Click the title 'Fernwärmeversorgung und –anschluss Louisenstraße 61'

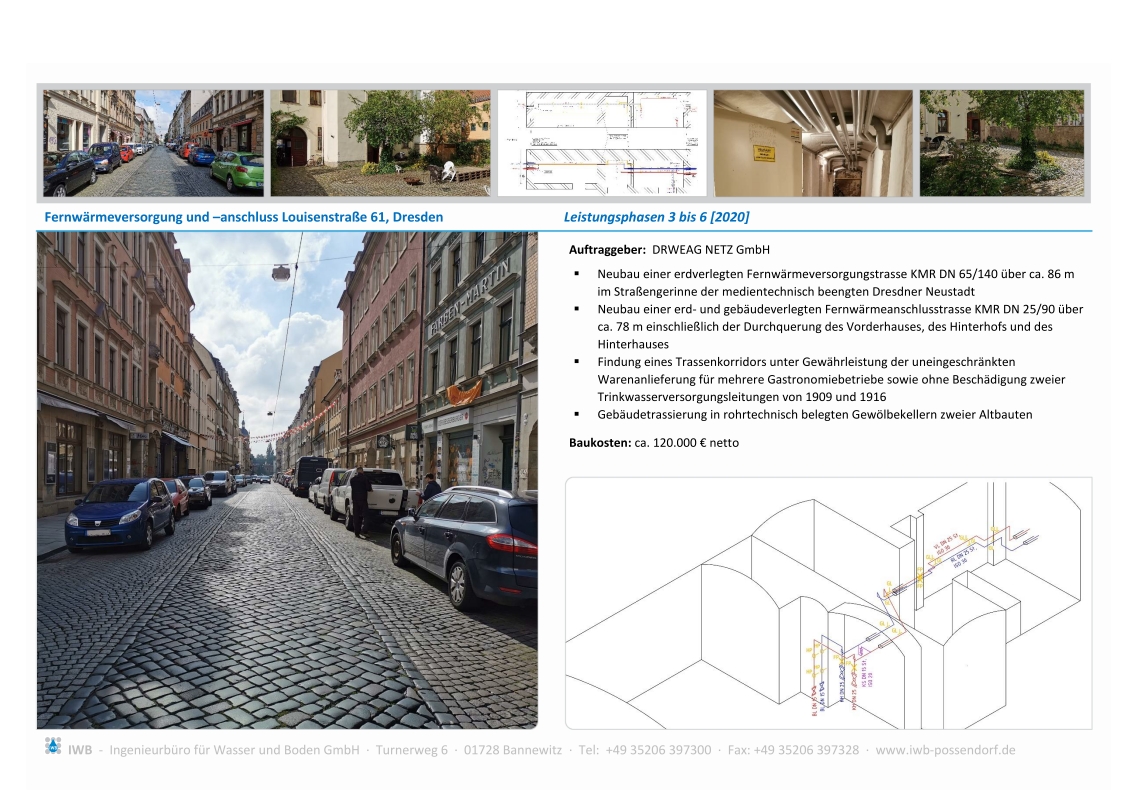tap(244, 217)
